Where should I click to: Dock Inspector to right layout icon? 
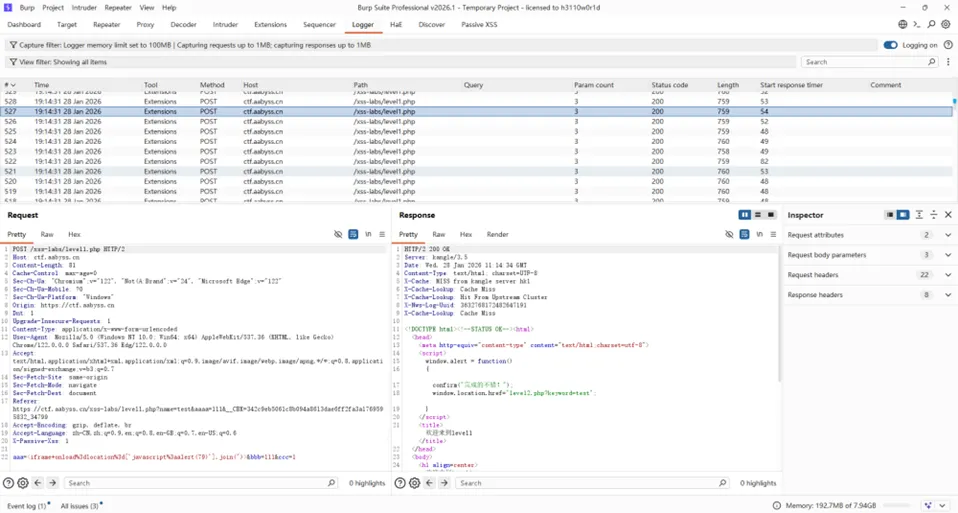(903, 215)
